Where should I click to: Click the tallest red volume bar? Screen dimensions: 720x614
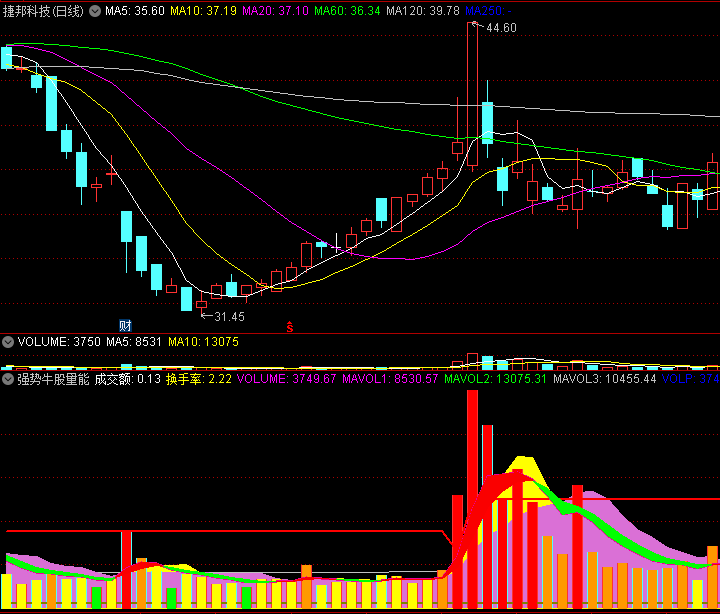(472, 499)
